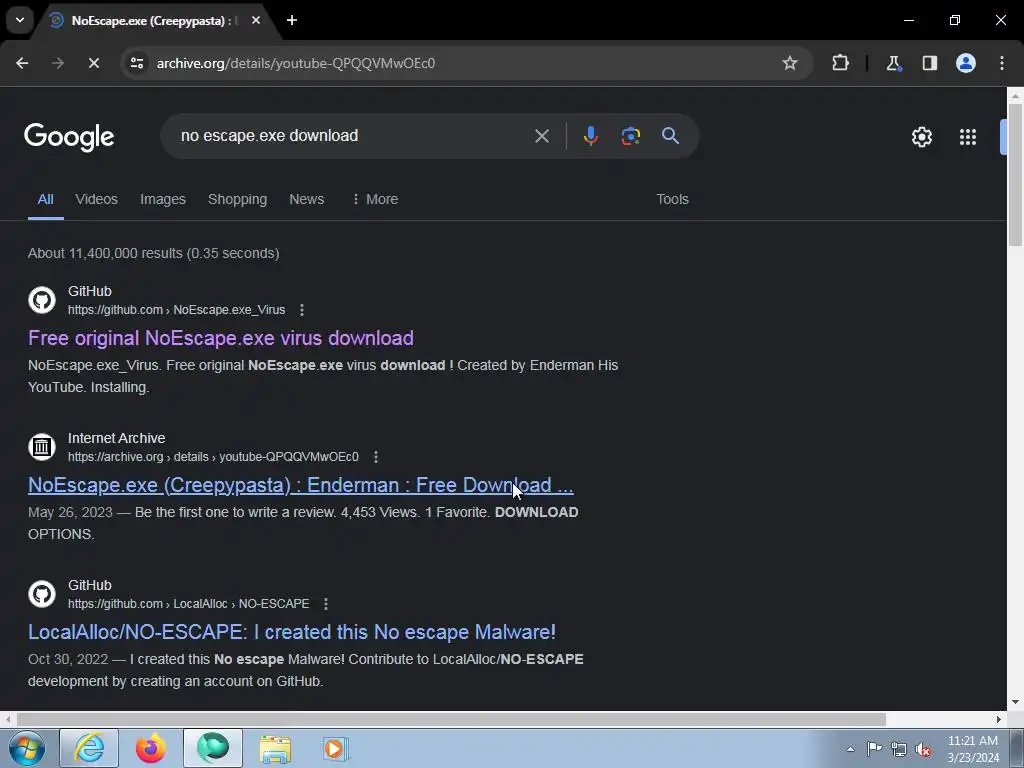Click inside the Google search field

tap(353, 136)
